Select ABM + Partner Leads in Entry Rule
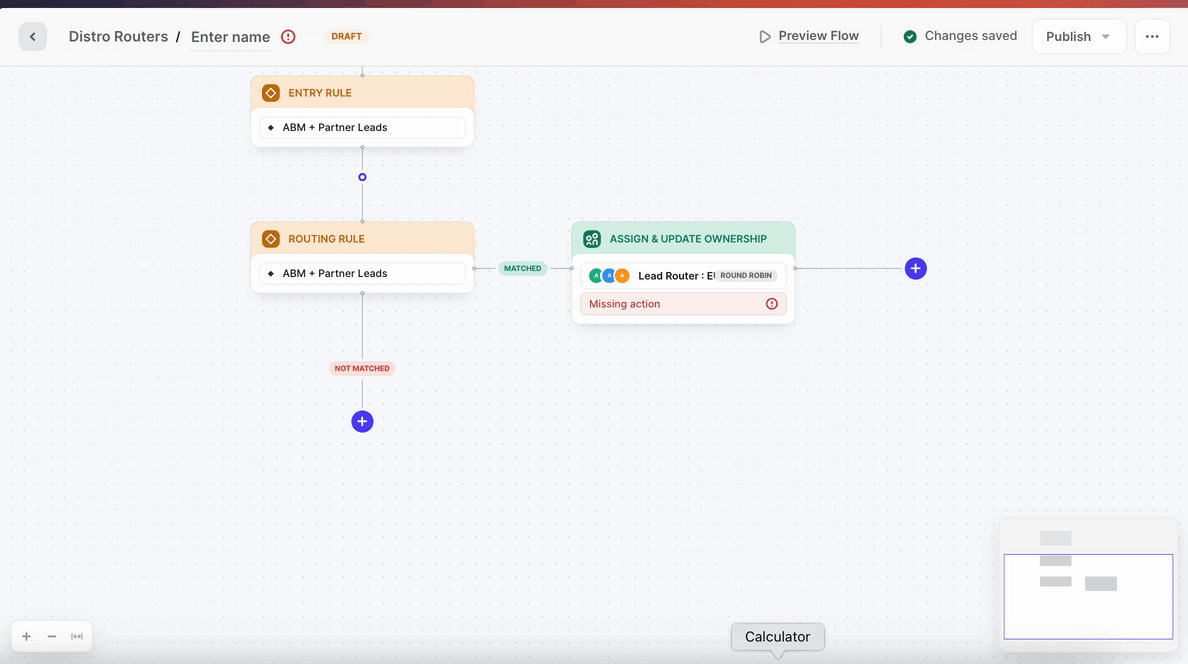Image resolution: width=1188 pixels, height=664 pixels. point(362,128)
